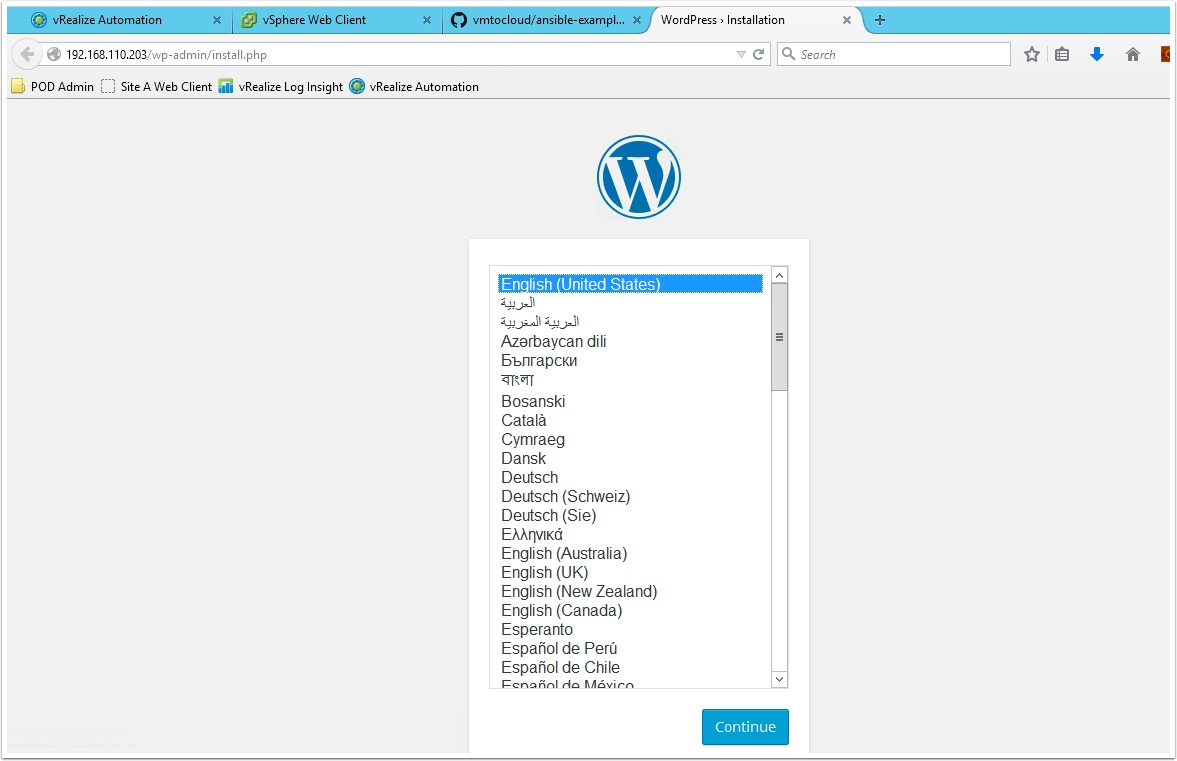The image size is (1177, 761).
Task: Select English (Canada) language
Action: point(631,611)
